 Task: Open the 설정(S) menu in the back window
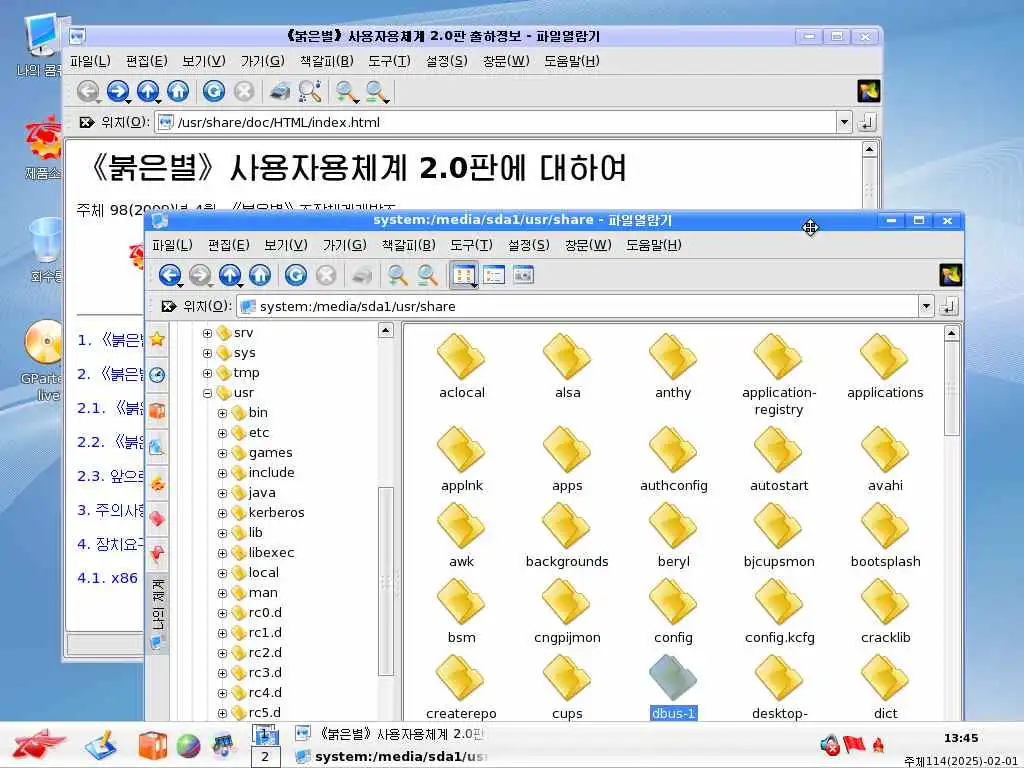point(447,61)
